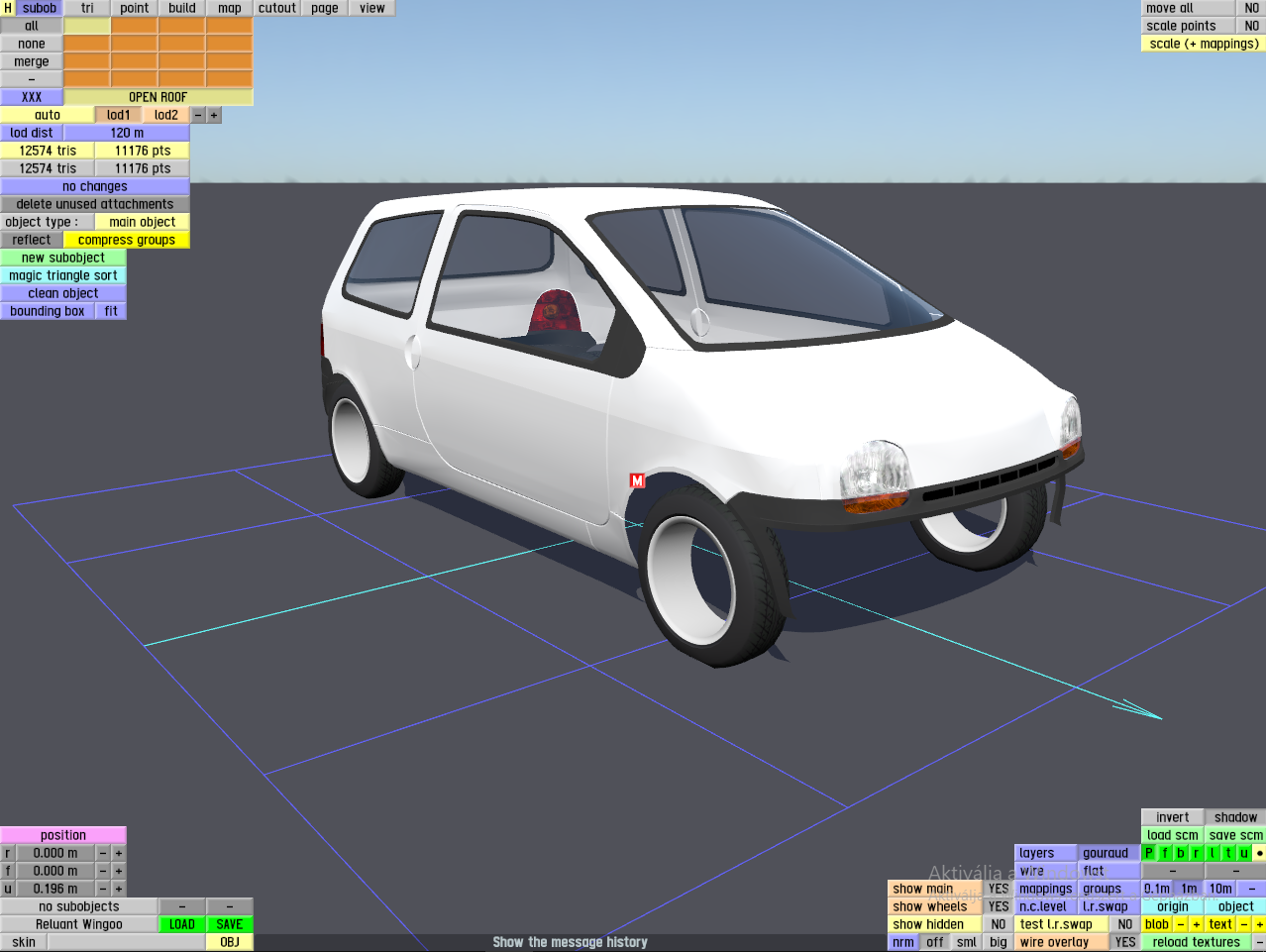Select the P perspective view button
Viewport: 1266px width, 952px height.
point(1149,853)
